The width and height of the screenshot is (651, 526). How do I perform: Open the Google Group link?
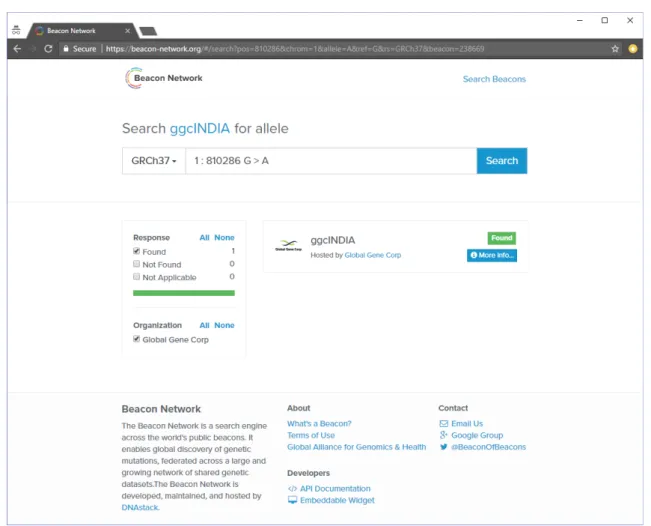[x=477, y=435]
